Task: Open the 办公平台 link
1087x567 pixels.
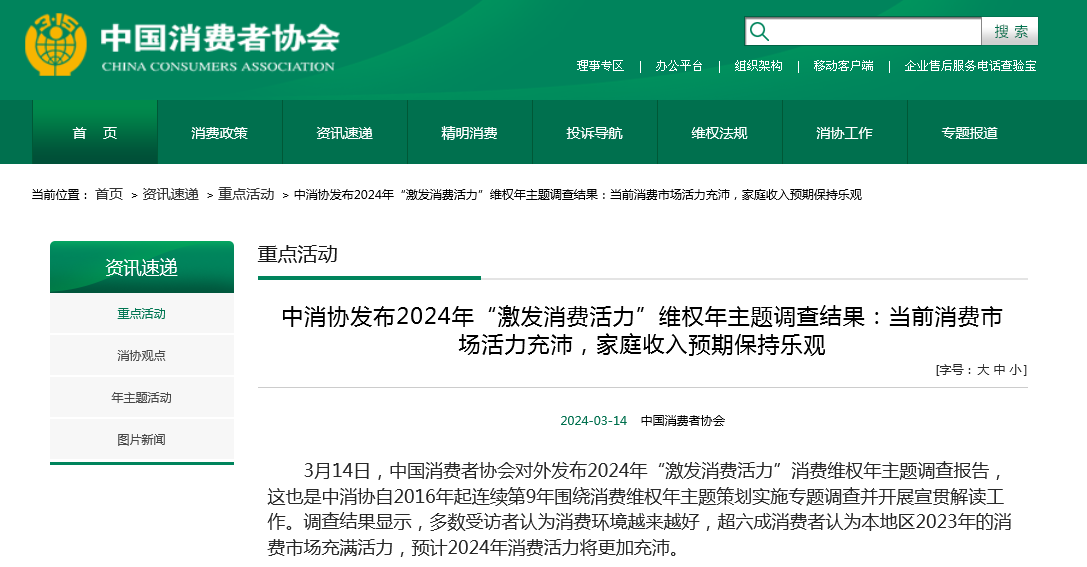Action: [679, 66]
